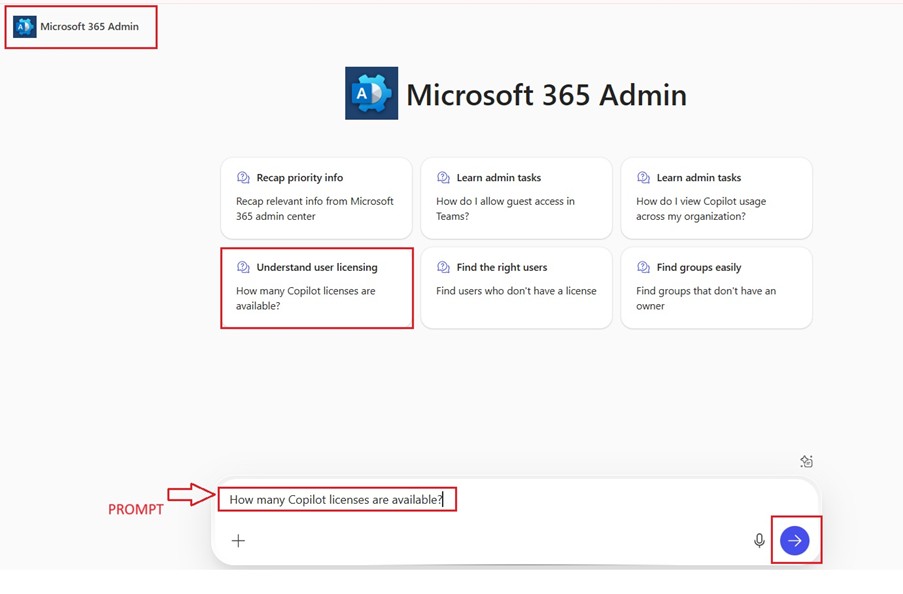
Task: Open the Microsoft 365 Admin header title
Action: click(89, 27)
